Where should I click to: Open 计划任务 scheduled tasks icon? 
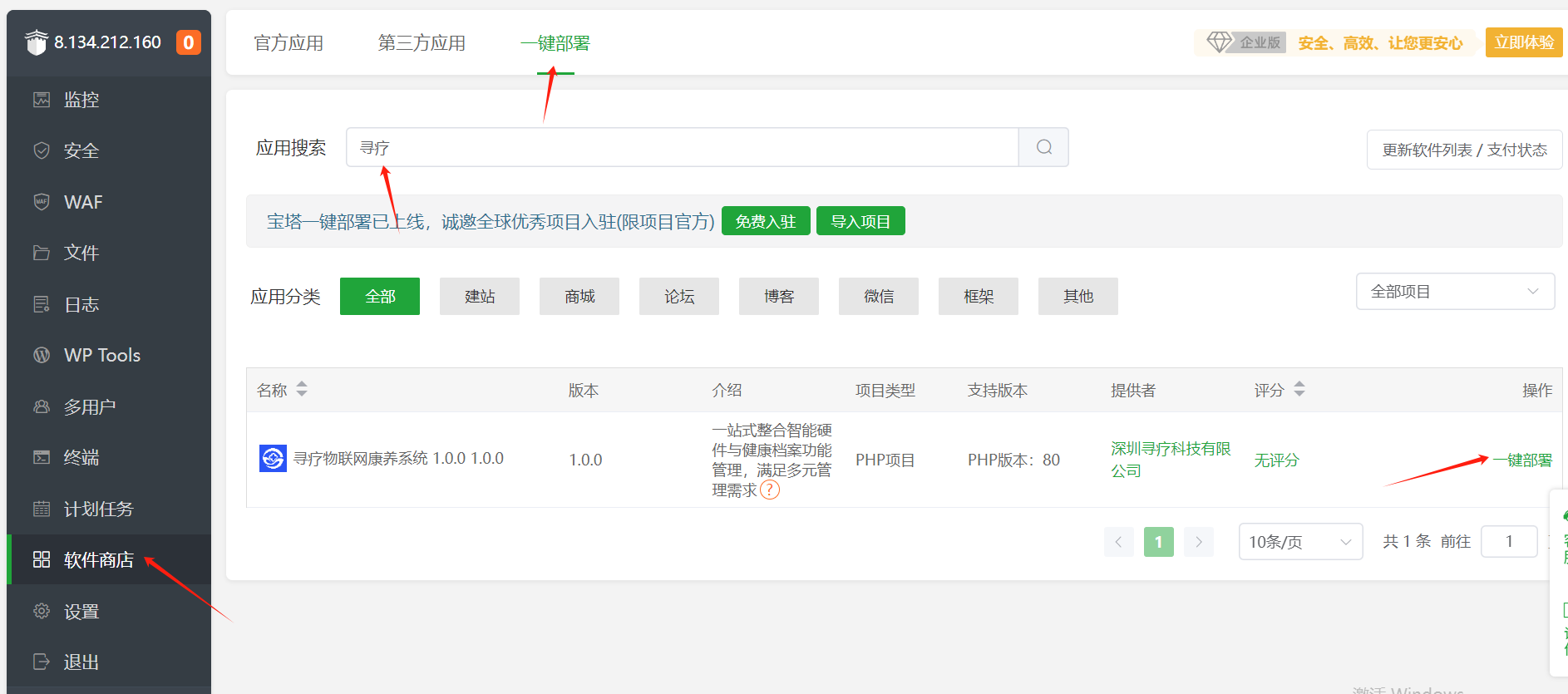point(42,509)
